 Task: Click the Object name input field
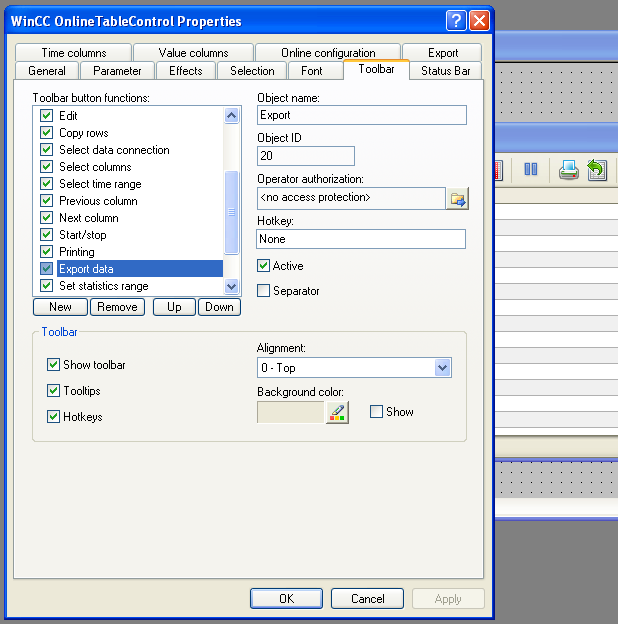[362, 115]
